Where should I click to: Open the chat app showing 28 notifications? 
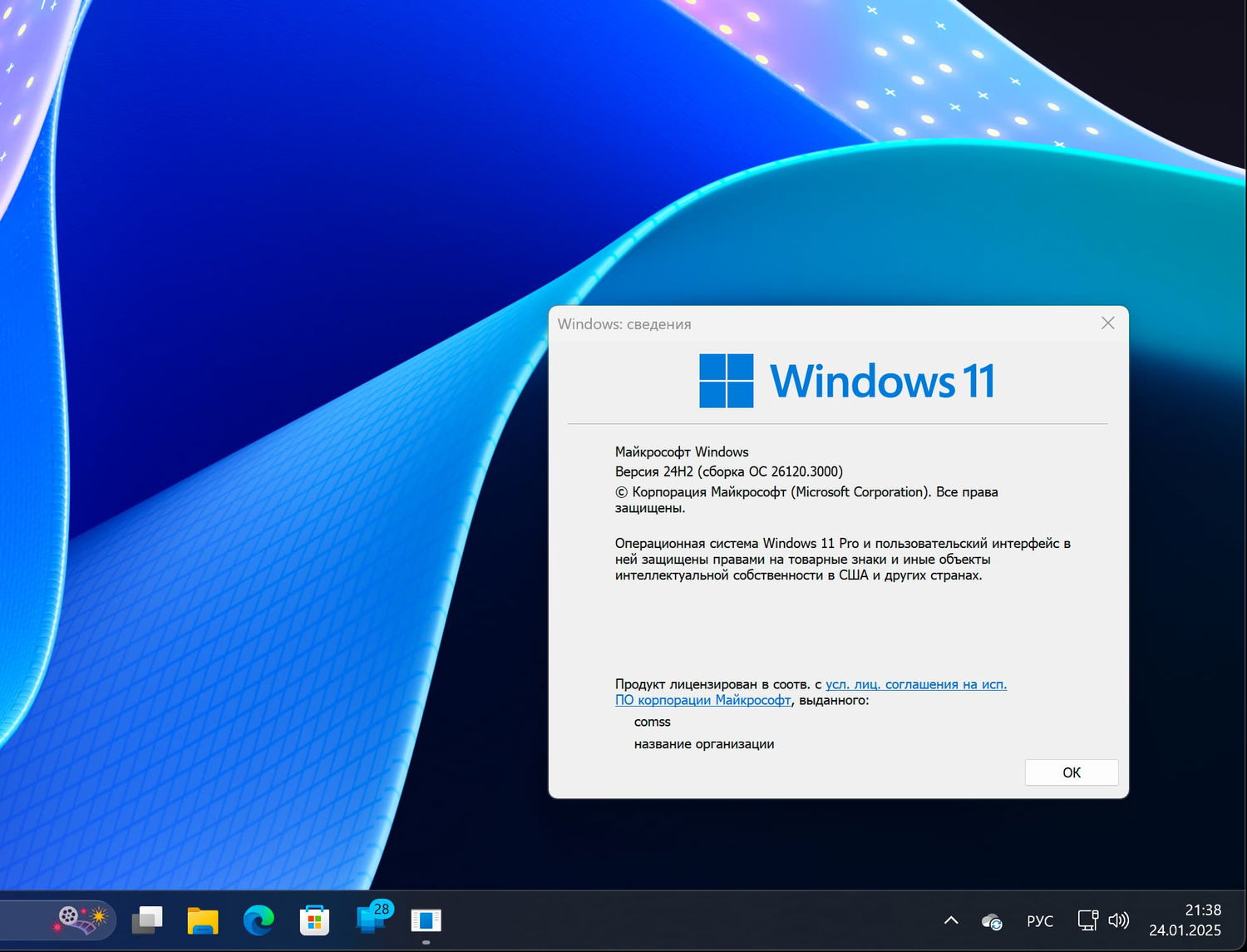click(x=370, y=920)
